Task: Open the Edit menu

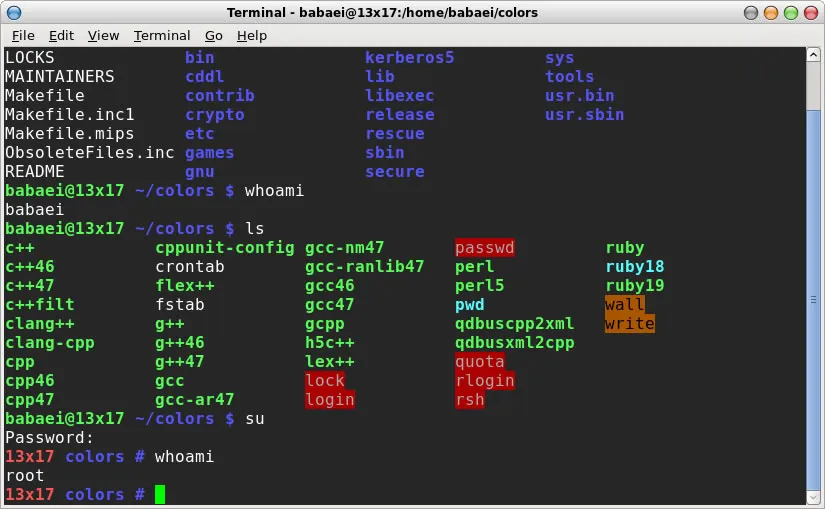Action: click(x=61, y=35)
